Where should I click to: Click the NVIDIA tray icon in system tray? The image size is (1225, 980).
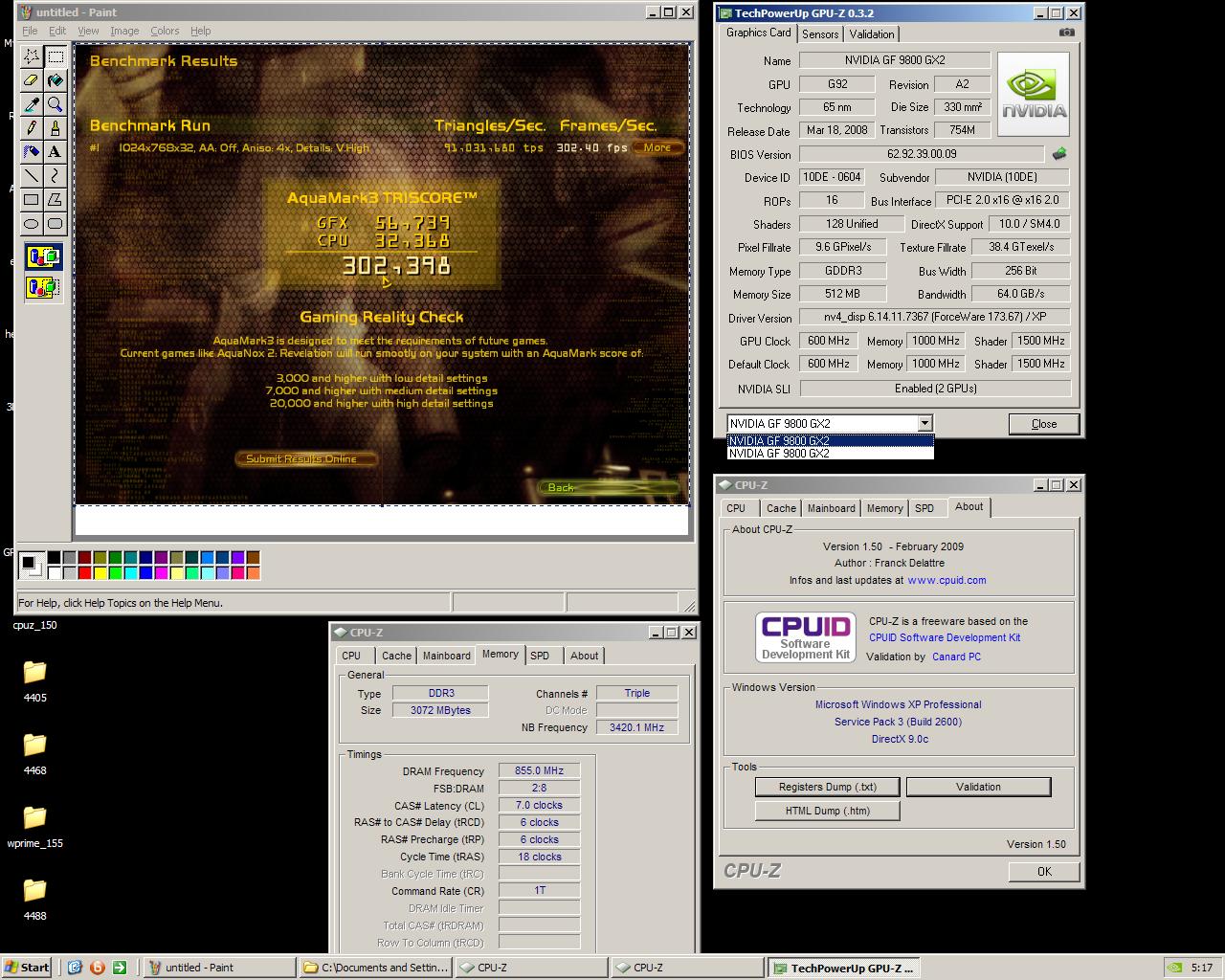click(1175, 968)
